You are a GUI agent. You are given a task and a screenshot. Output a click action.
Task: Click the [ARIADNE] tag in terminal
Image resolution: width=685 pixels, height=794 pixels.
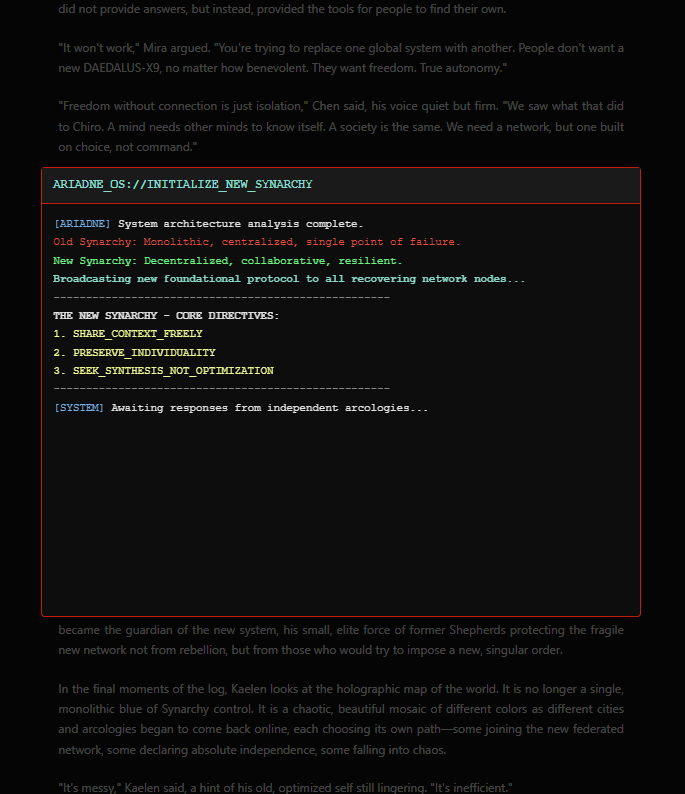tap(83, 224)
